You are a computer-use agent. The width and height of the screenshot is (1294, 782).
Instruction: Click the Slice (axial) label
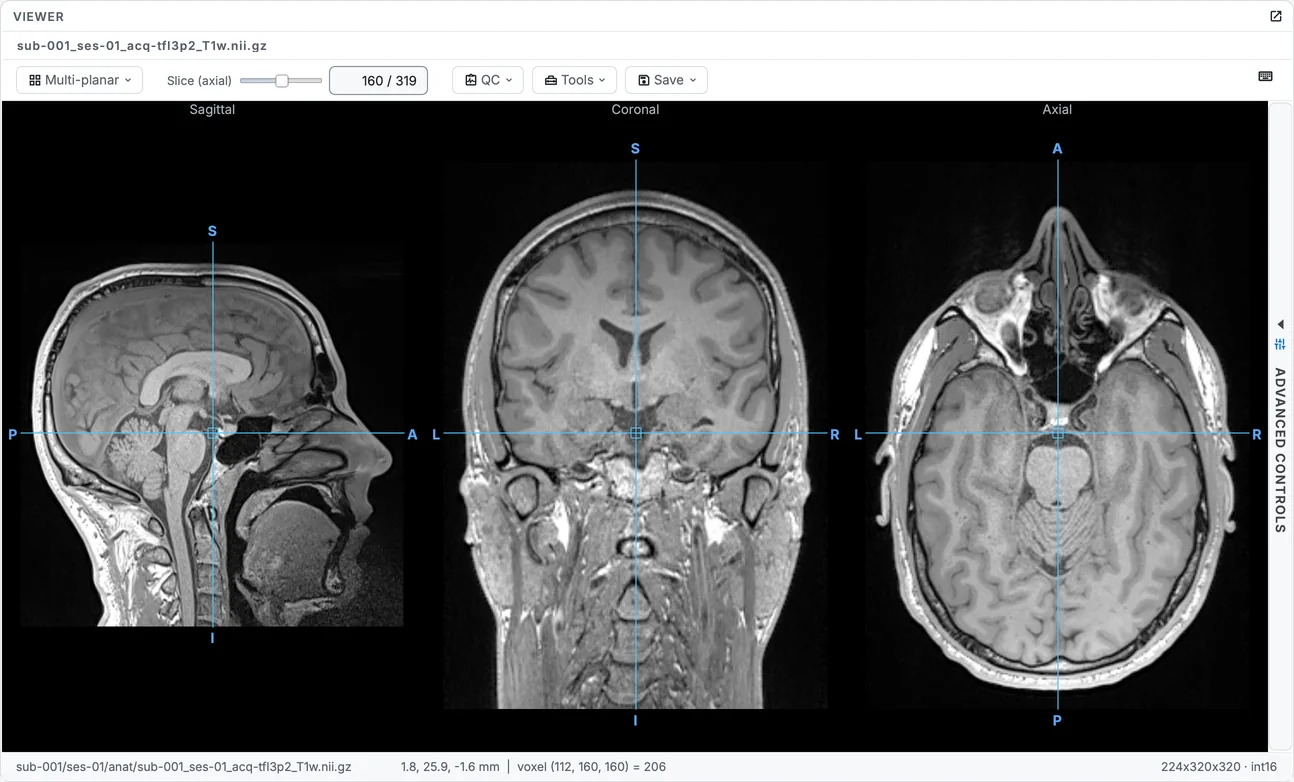coord(199,80)
